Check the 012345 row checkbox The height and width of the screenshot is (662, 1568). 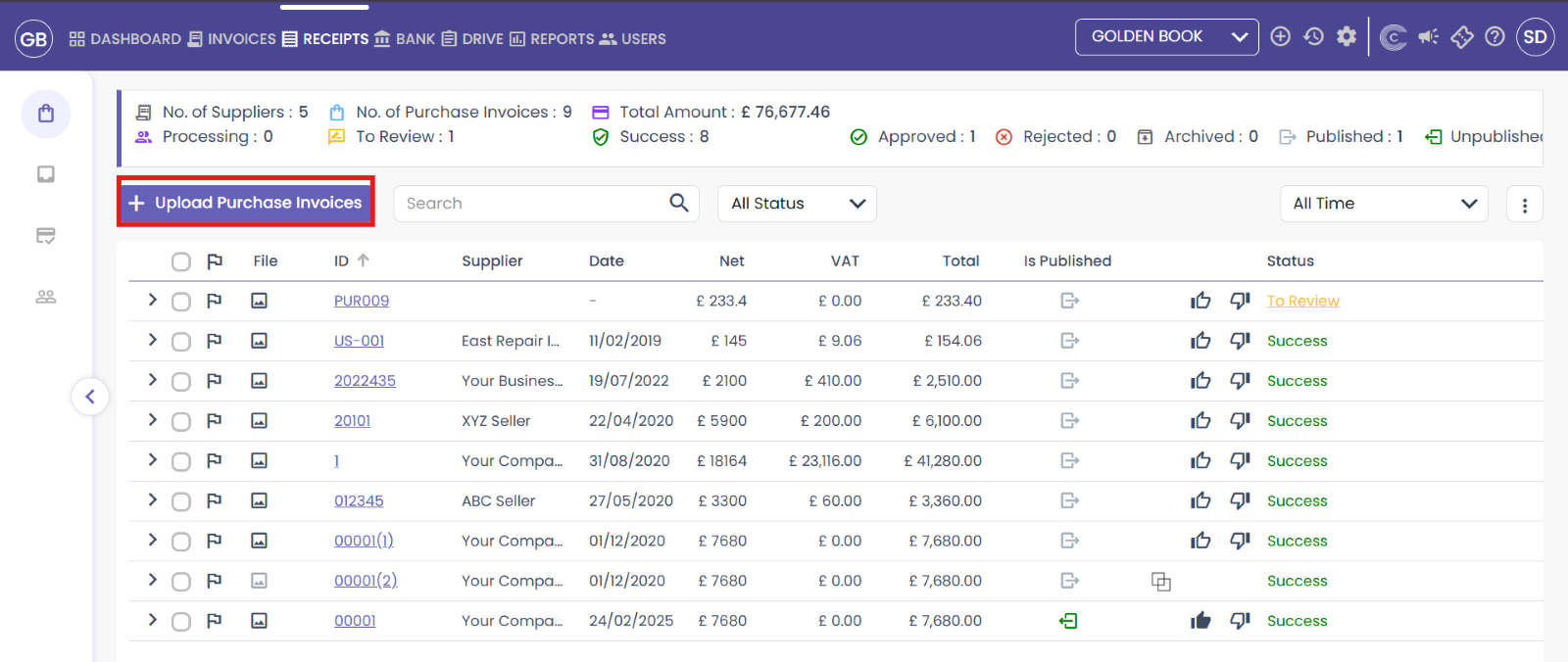click(x=180, y=501)
